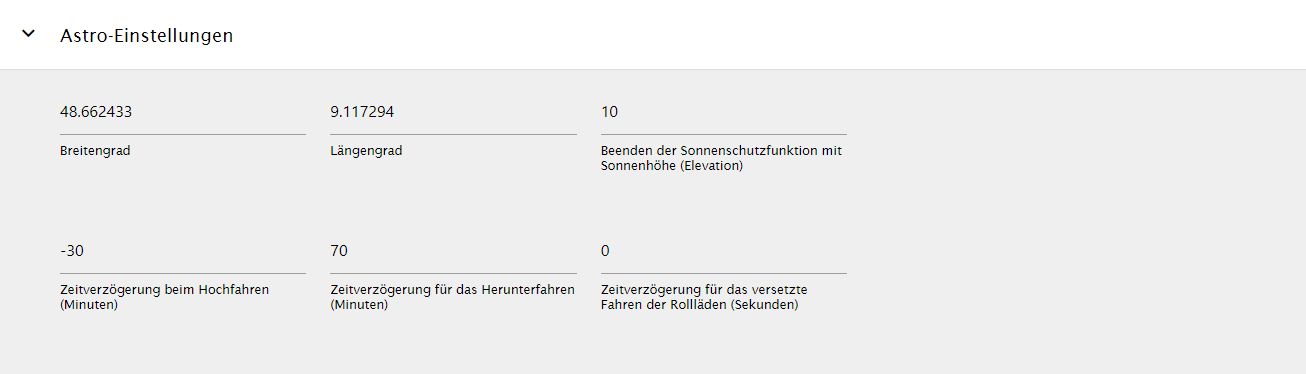Click Fahren der Rollläden (Sekunden) text
The width and height of the screenshot is (1306, 374).
(x=700, y=305)
